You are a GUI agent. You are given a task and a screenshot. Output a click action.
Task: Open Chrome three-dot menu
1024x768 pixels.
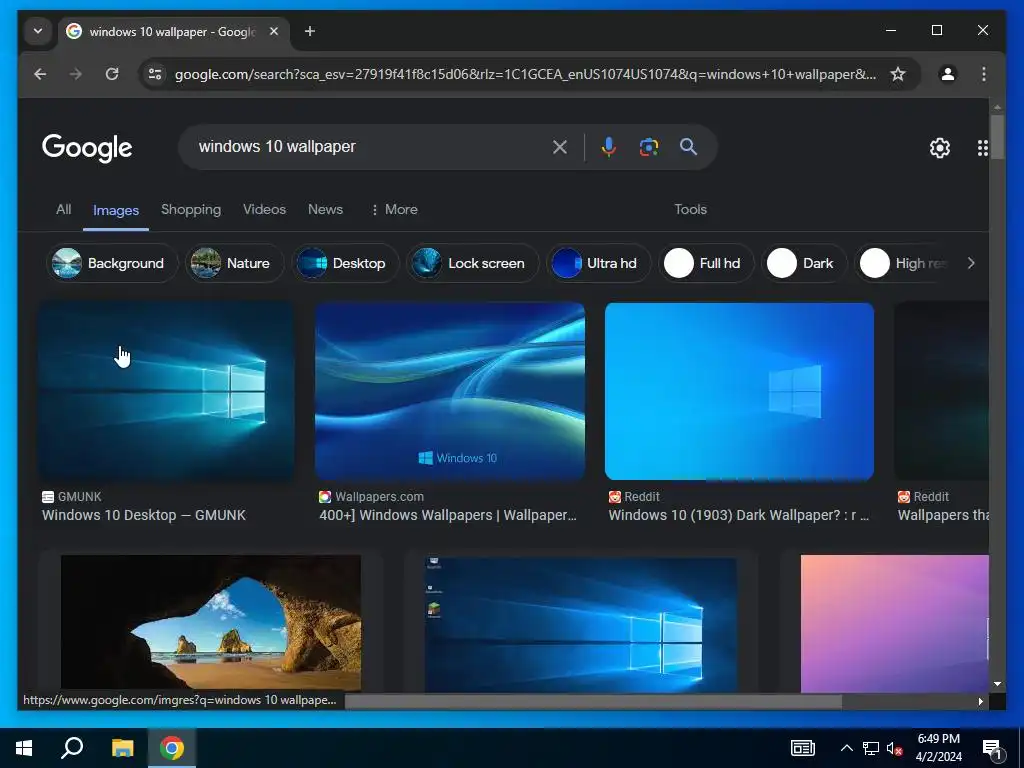point(984,74)
